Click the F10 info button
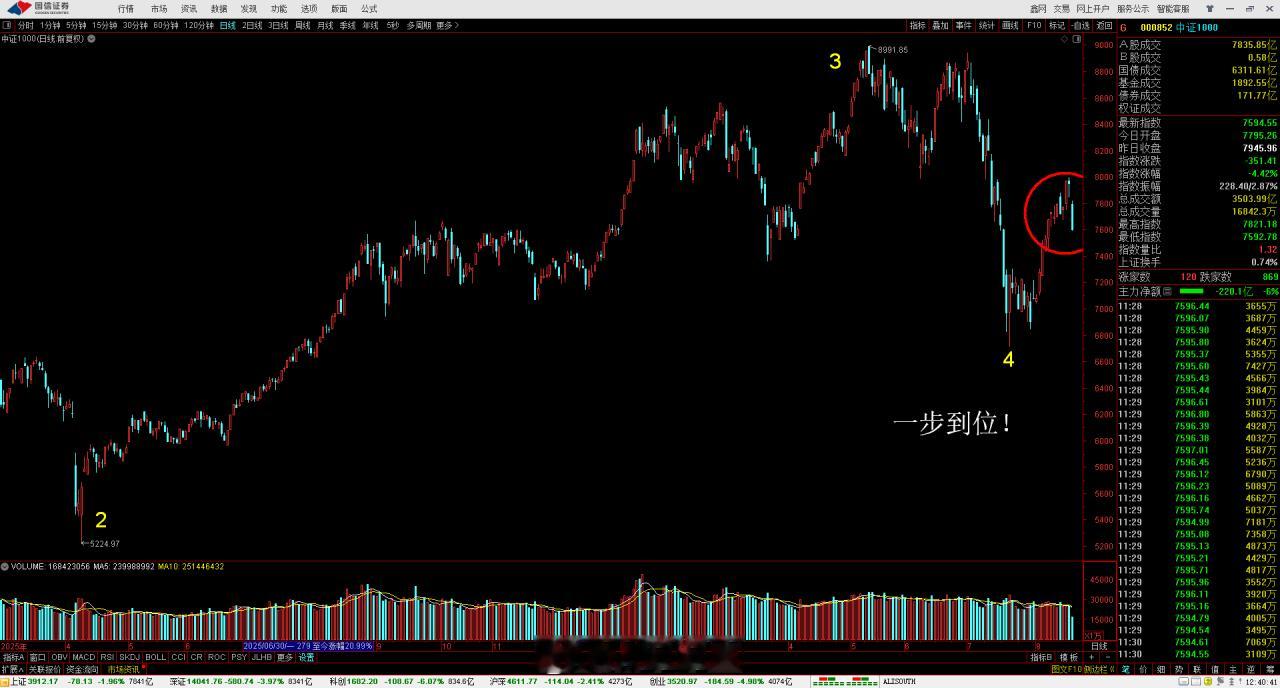Viewport: 1280px width, 688px height. point(1034,25)
